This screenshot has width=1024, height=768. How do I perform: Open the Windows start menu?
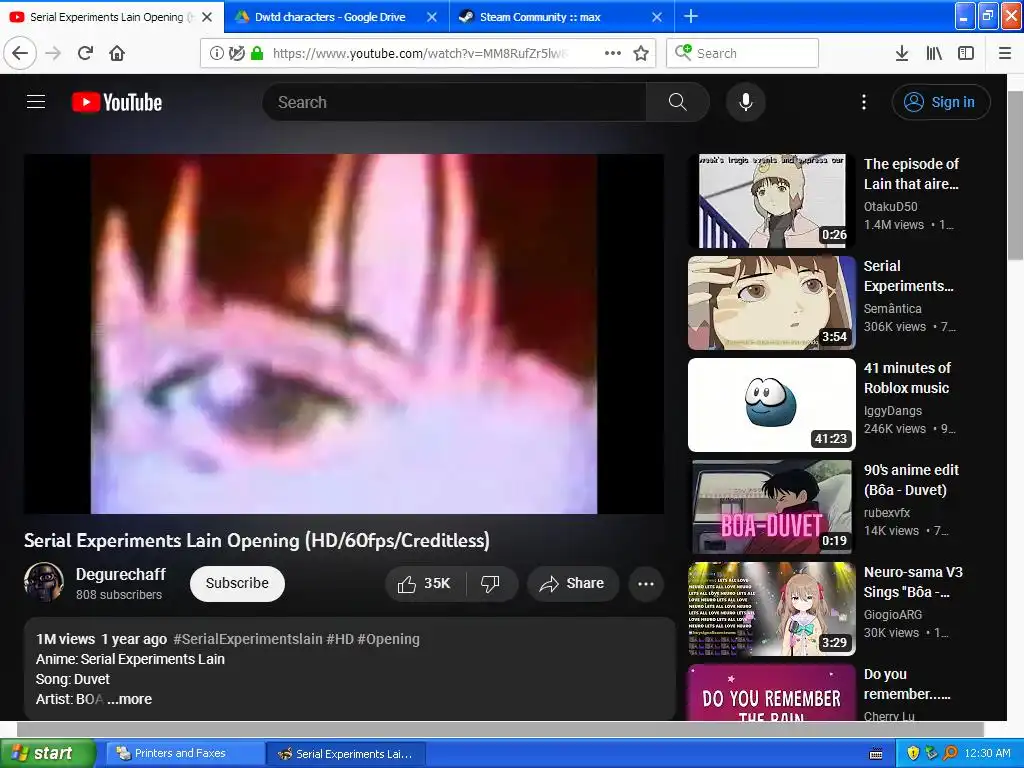[x=47, y=753]
